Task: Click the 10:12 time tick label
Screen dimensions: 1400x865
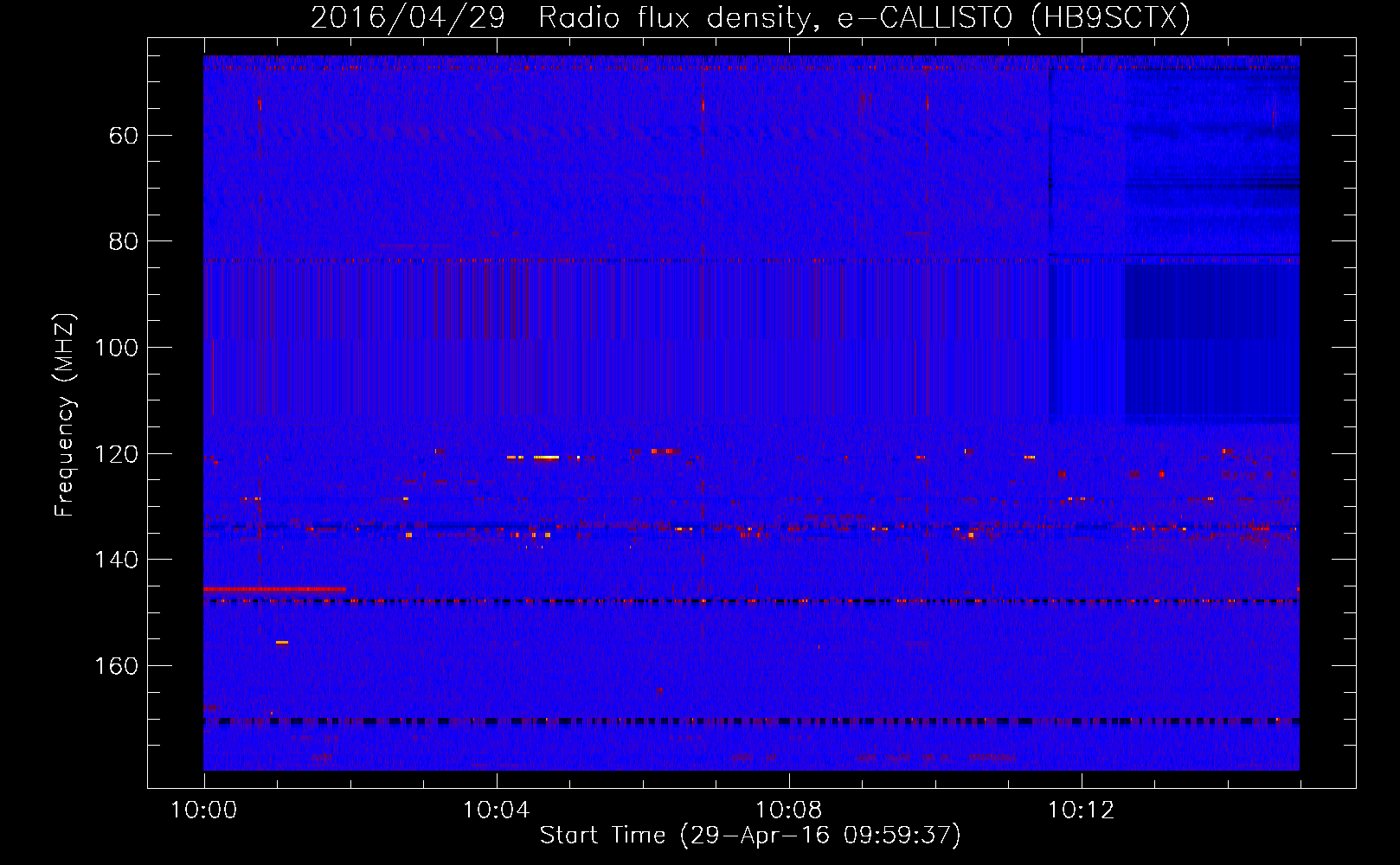Action: (x=1081, y=811)
